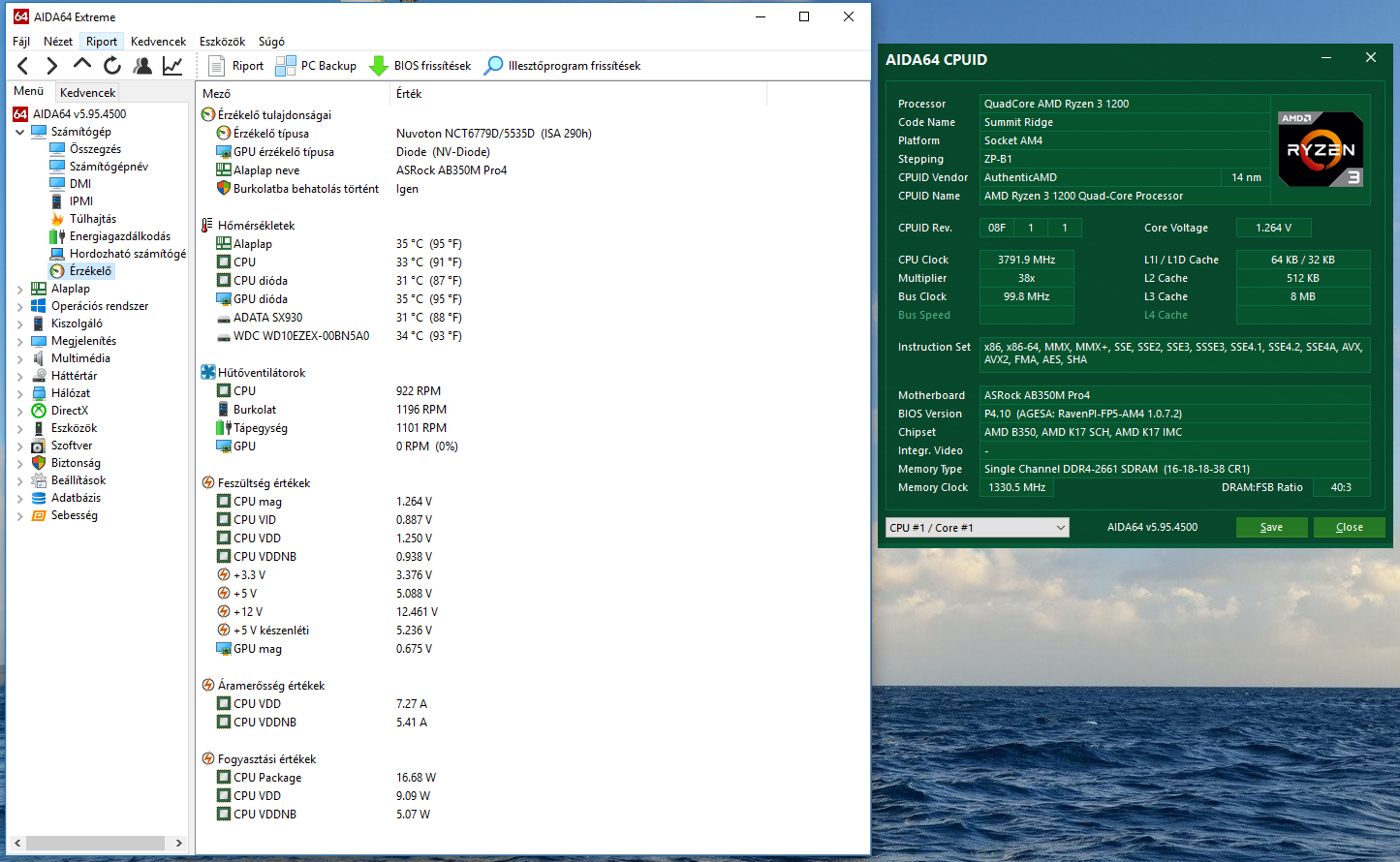
Task: Switch to the Menü tab
Action: click(29, 91)
